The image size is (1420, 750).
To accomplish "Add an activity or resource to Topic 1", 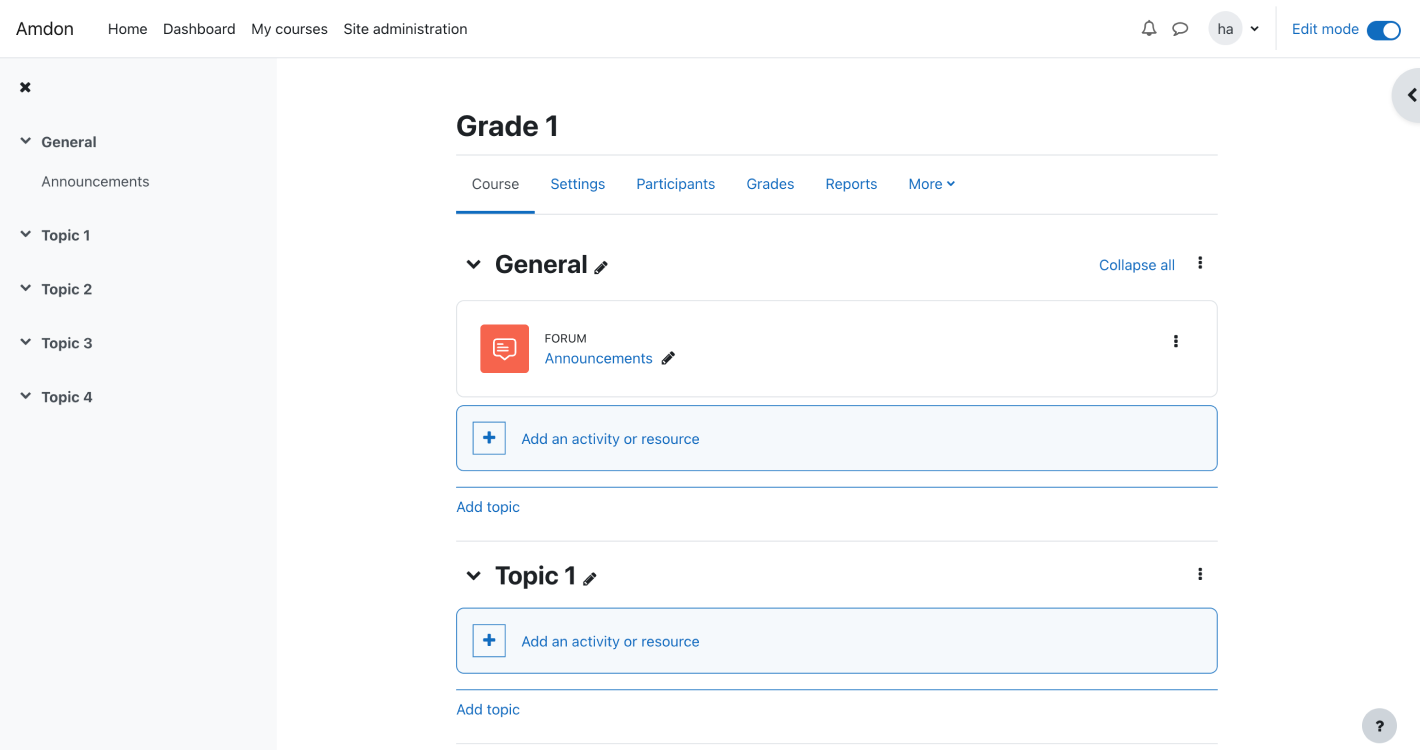I will pos(836,641).
